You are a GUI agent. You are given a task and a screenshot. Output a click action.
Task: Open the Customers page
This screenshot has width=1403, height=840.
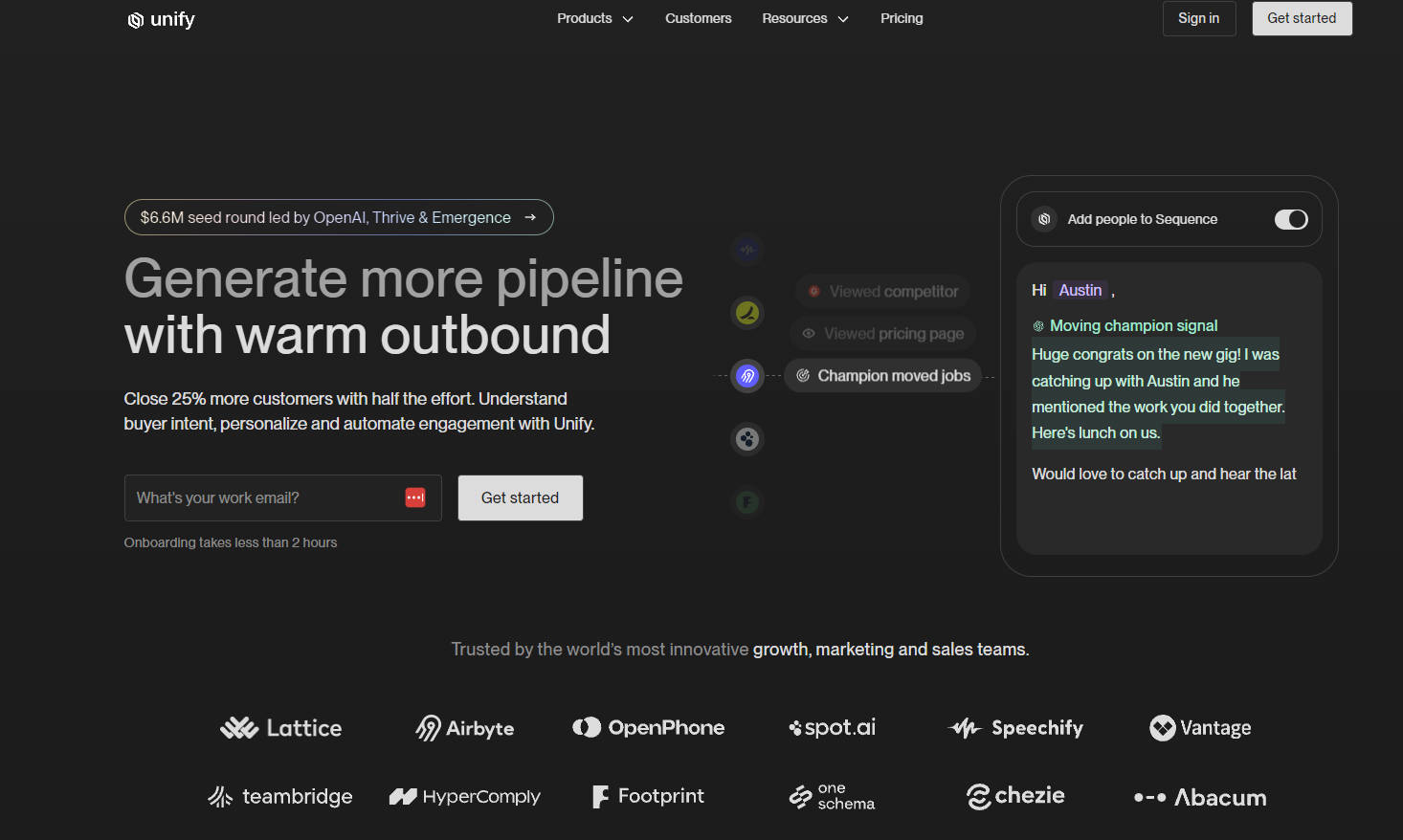(698, 18)
